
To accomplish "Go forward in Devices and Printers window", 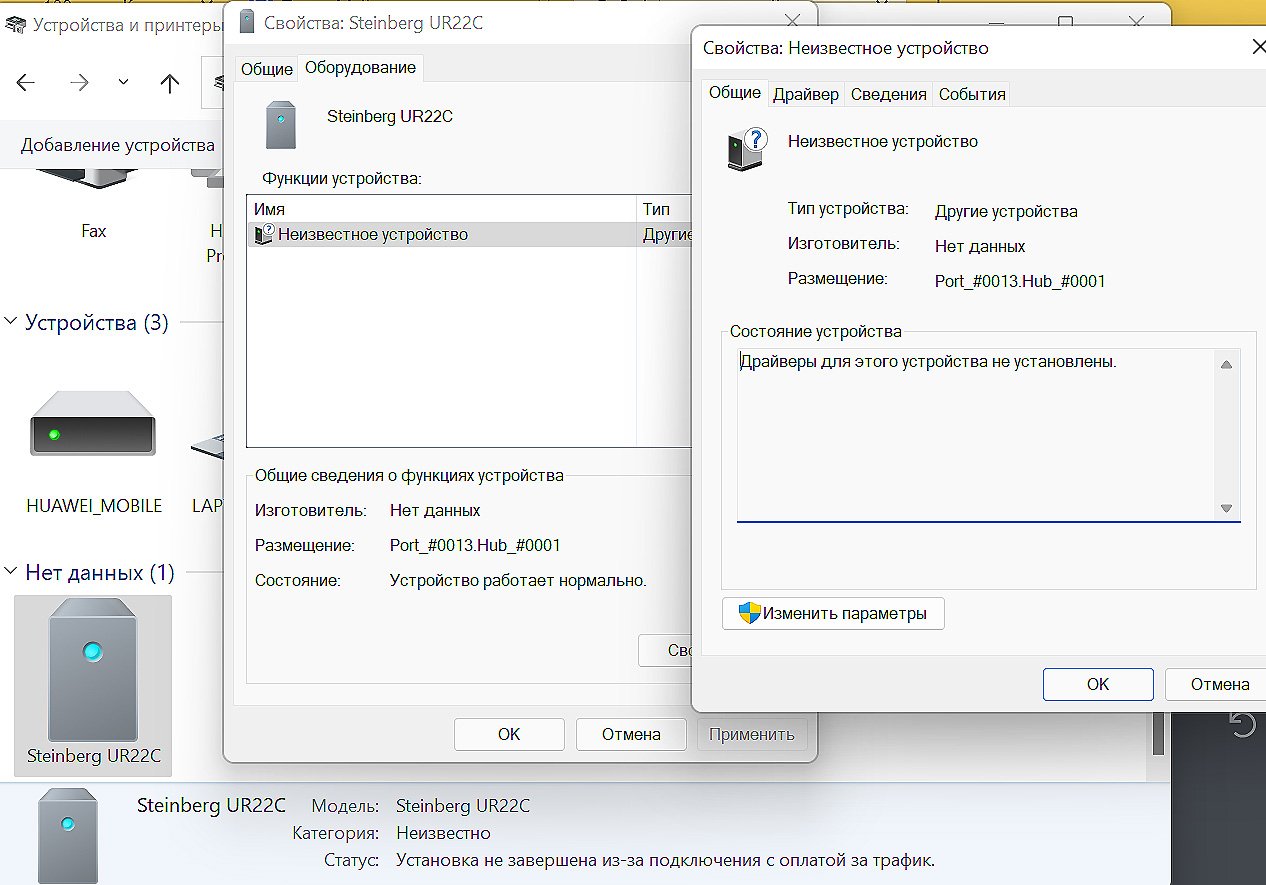I will pyautogui.click(x=80, y=83).
